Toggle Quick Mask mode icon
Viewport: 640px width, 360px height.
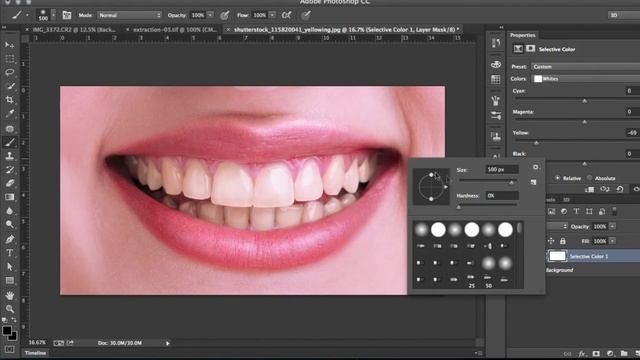[10, 349]
